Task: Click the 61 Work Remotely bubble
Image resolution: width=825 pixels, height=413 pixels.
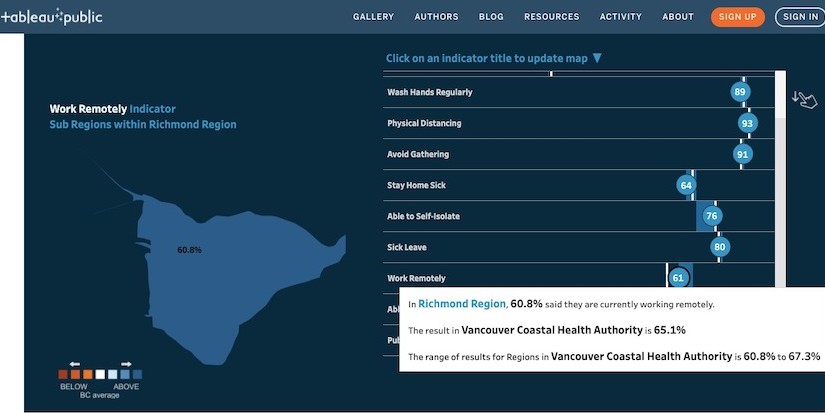Action: point(678,278)
